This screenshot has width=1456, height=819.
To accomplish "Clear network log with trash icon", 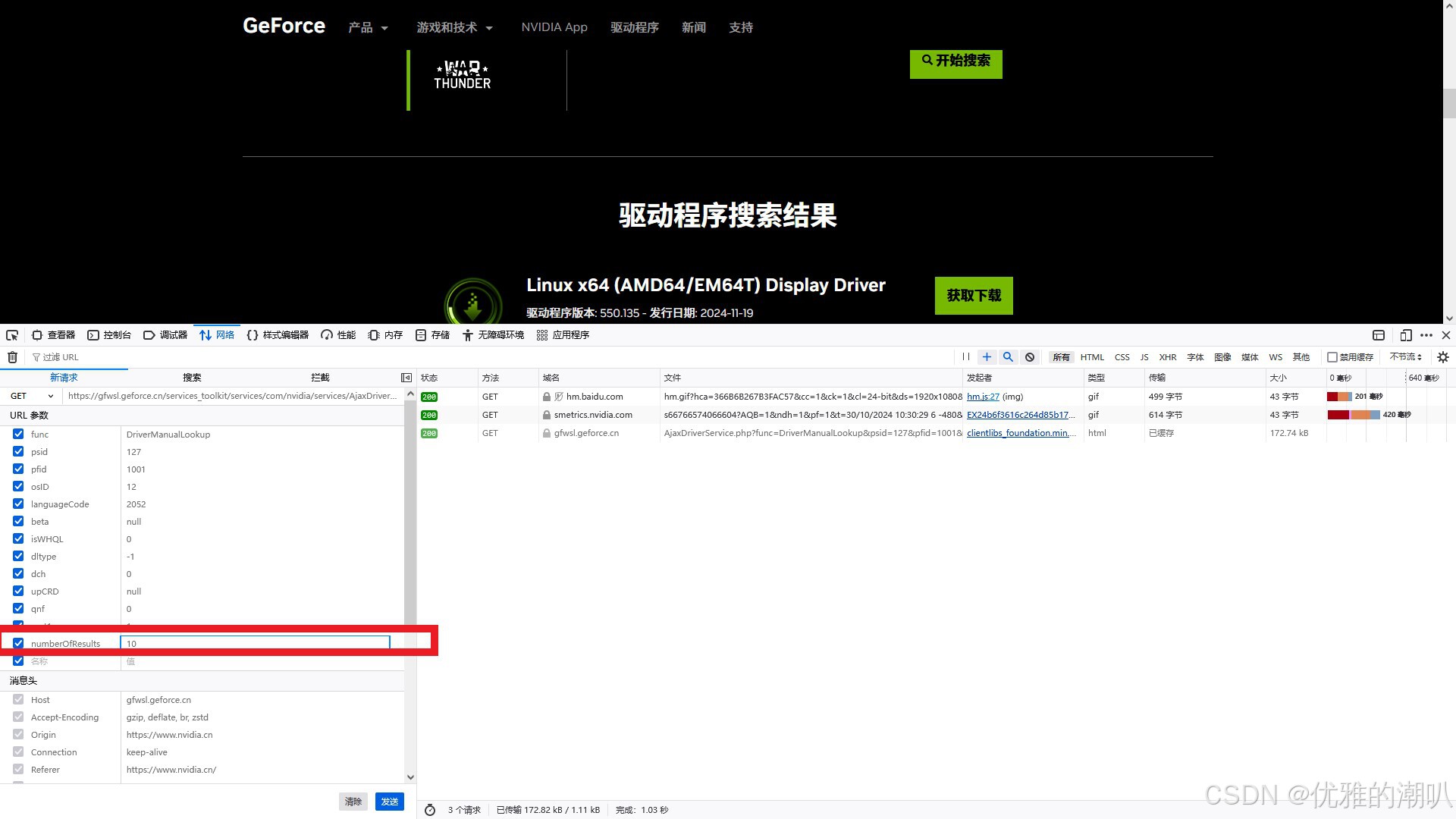I will coord(12,357).
